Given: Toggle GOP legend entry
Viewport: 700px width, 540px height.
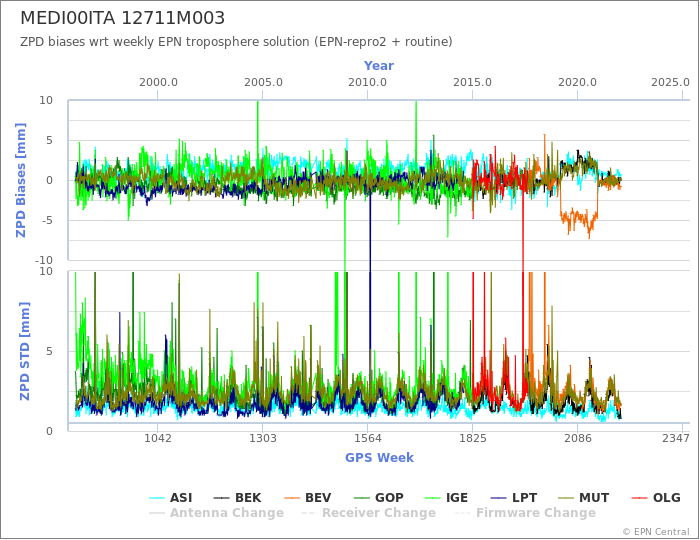Looking at the screenshot, I should click(x=379, y=498).
